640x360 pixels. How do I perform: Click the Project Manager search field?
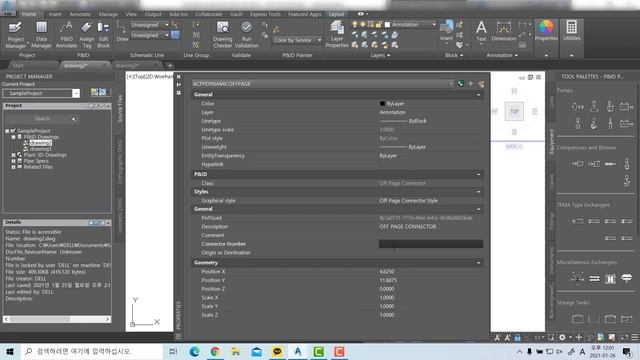coord(41,119)
